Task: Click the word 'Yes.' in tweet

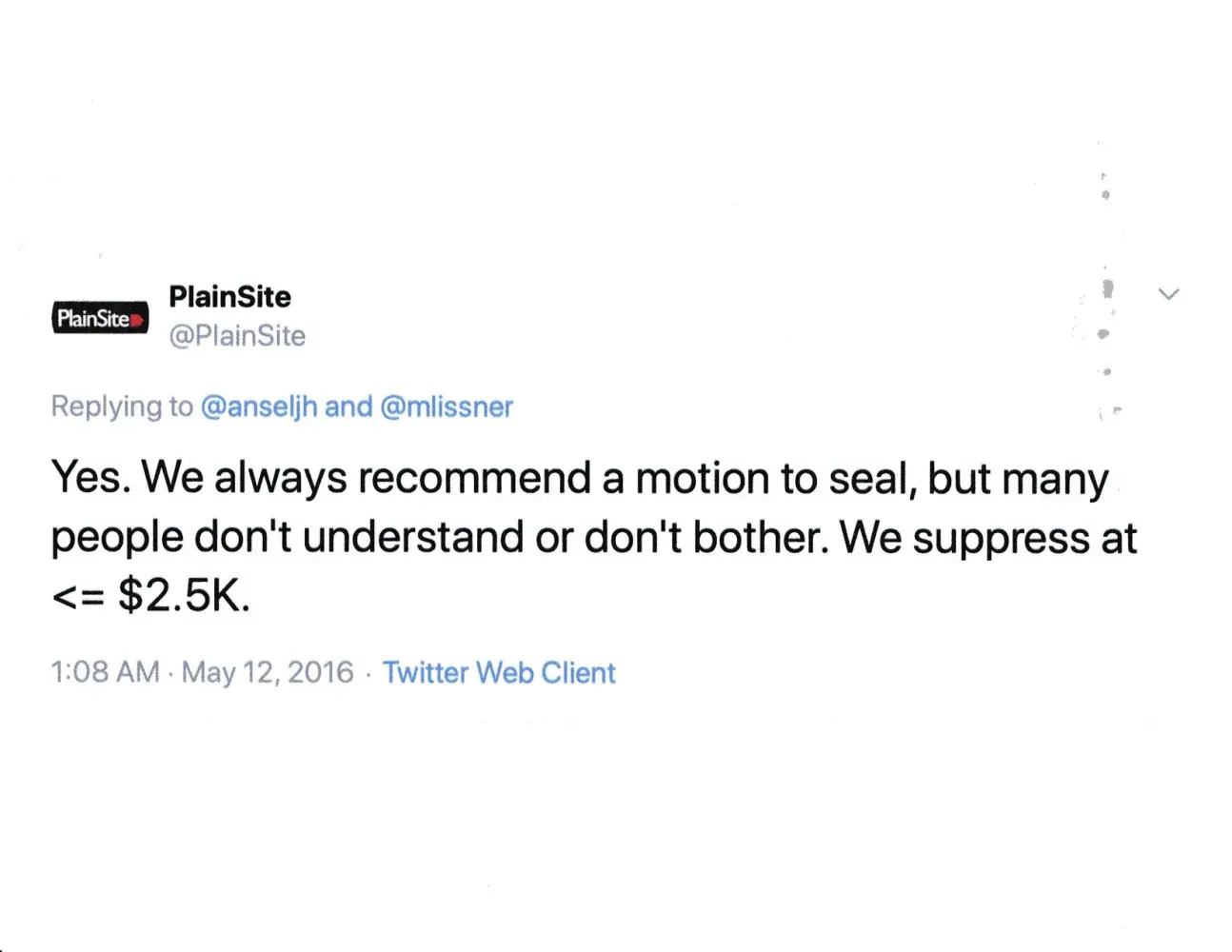Action: [x=90, y=477]
